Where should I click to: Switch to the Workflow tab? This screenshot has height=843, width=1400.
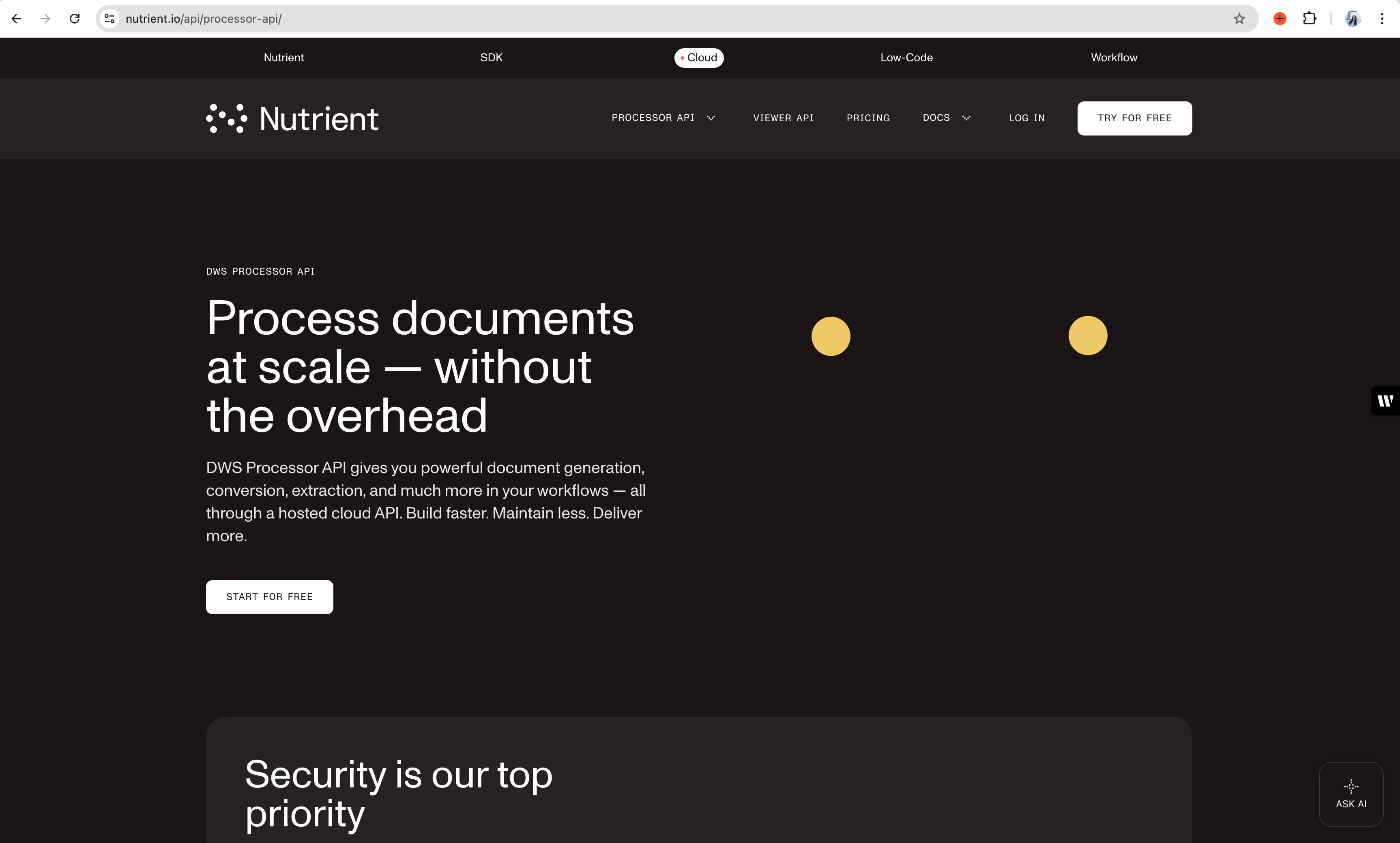1114,57
